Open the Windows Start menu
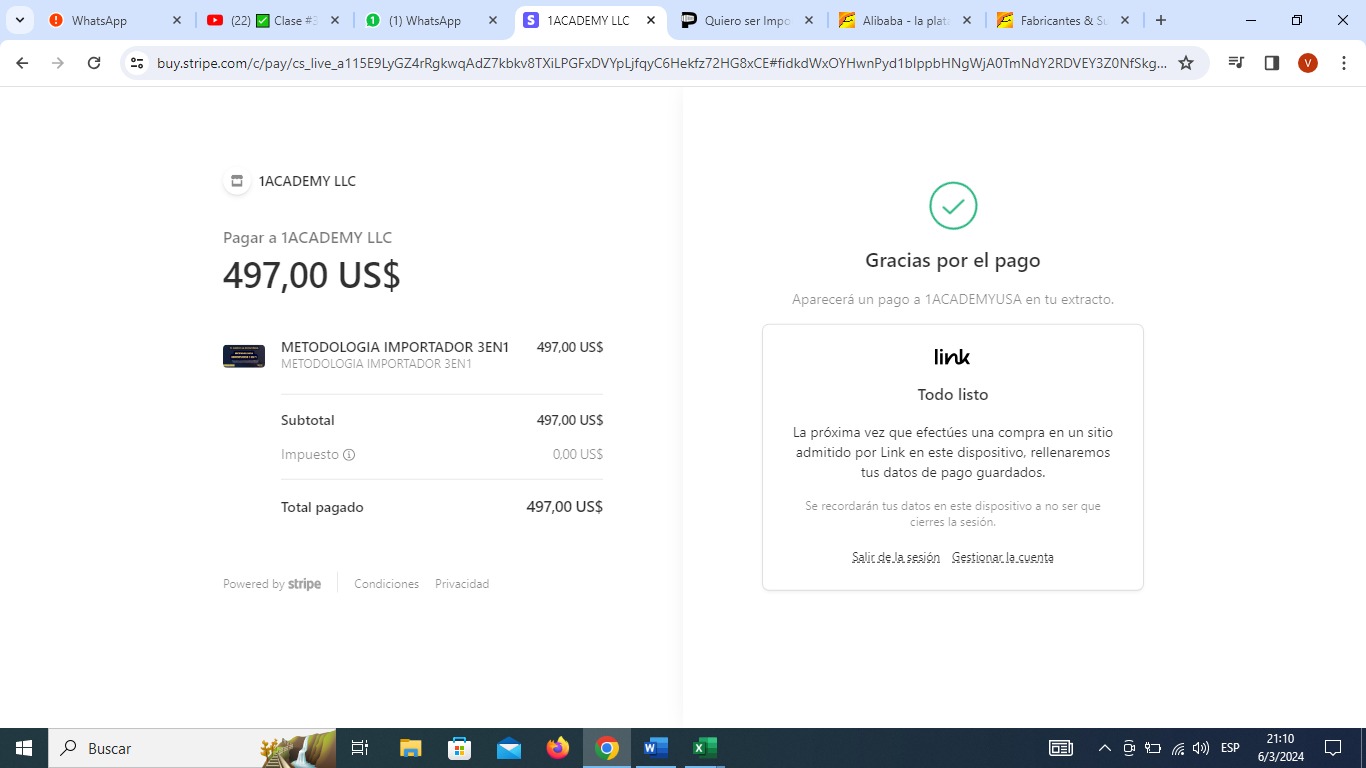The width and height of the screenshot is (1366, 768). [24, 748]
